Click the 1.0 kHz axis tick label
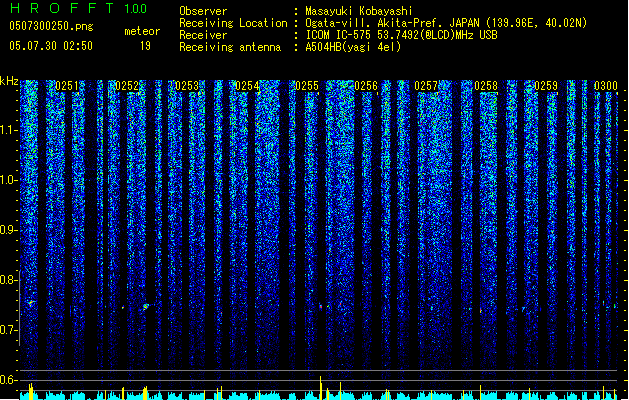The height and width of the screenshot is (400, 629). (8, 180)
